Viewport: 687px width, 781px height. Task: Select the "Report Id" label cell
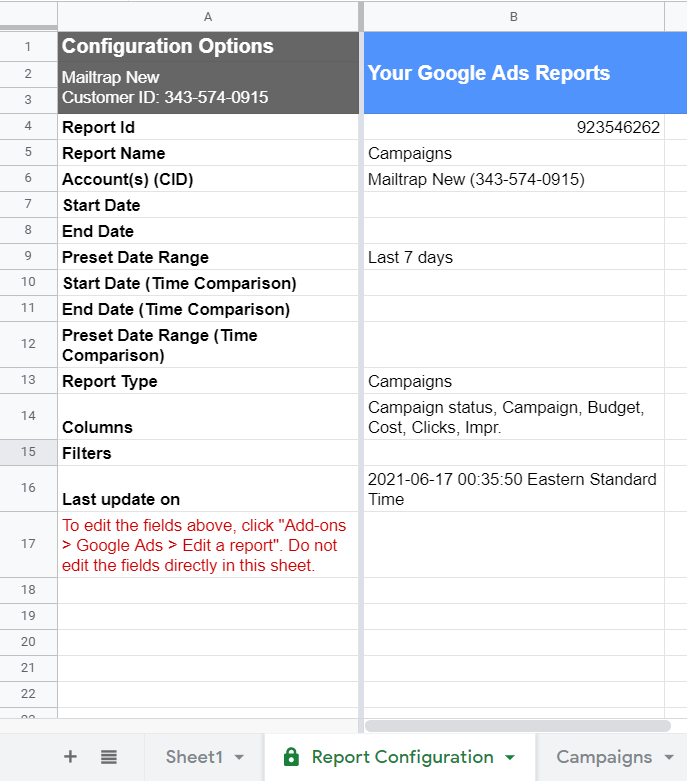click(208, 127)
